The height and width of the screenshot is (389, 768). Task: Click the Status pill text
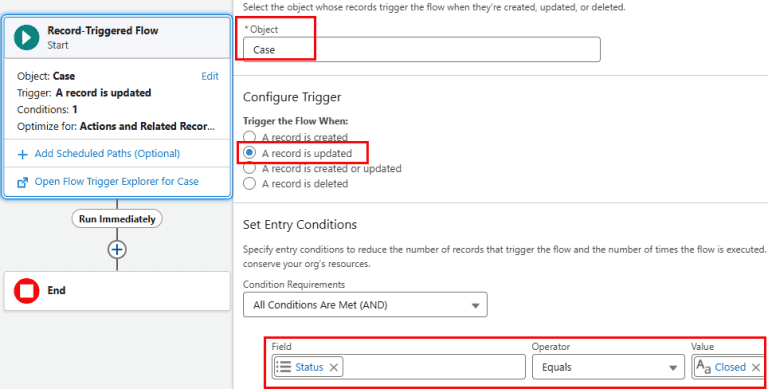pos(309,367)
